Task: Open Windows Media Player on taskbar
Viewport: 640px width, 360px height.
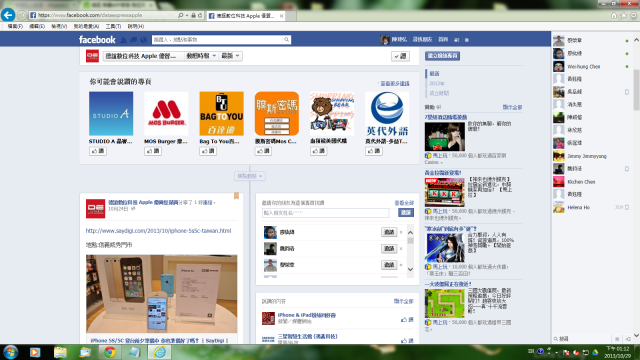Action: coord(35,352)
